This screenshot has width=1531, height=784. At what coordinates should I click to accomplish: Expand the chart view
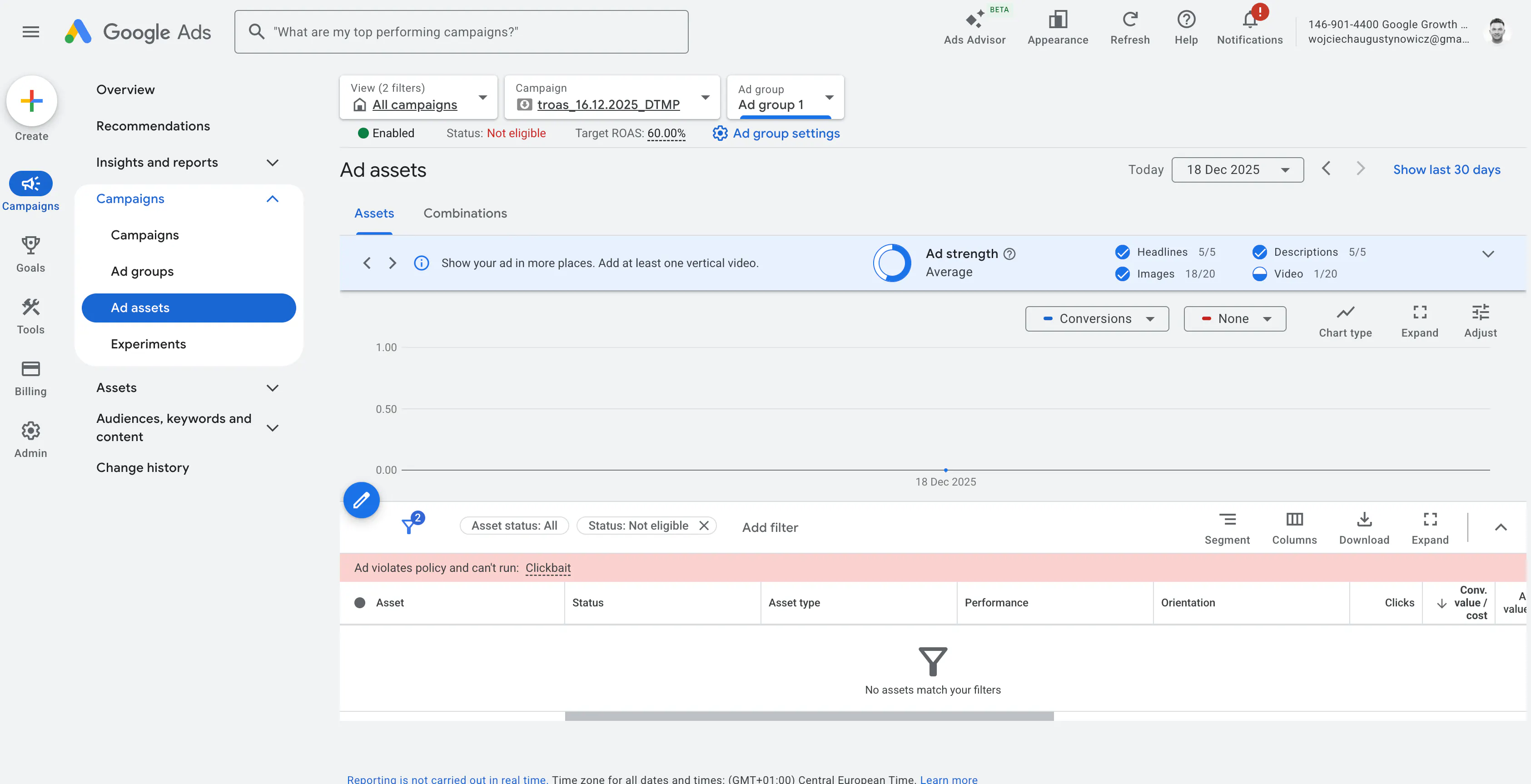(1419, 321)
